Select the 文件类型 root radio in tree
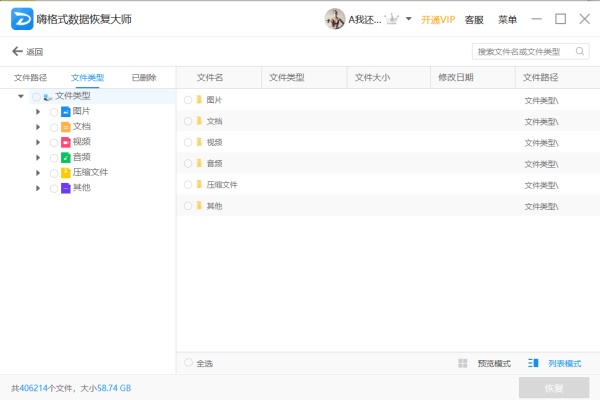This screenshot has width=600, height=400. [36, 97]
